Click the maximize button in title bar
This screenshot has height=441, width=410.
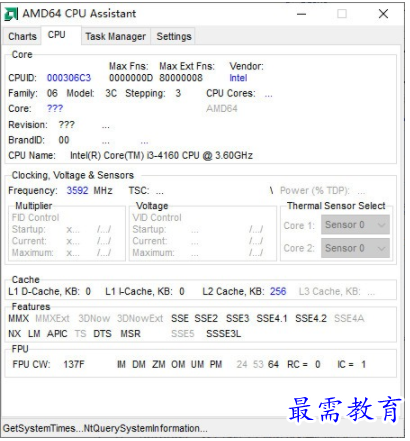pos(342,14)
